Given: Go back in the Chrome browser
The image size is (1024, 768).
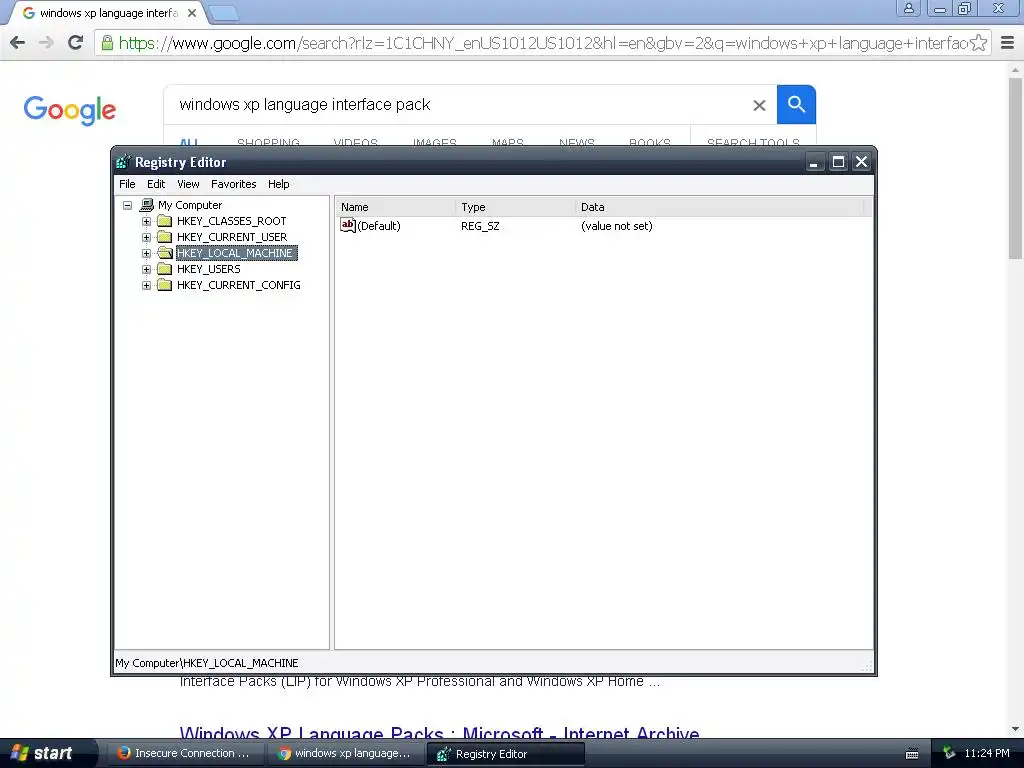Looking at the screenshot, I should click(x=18, y=43).
